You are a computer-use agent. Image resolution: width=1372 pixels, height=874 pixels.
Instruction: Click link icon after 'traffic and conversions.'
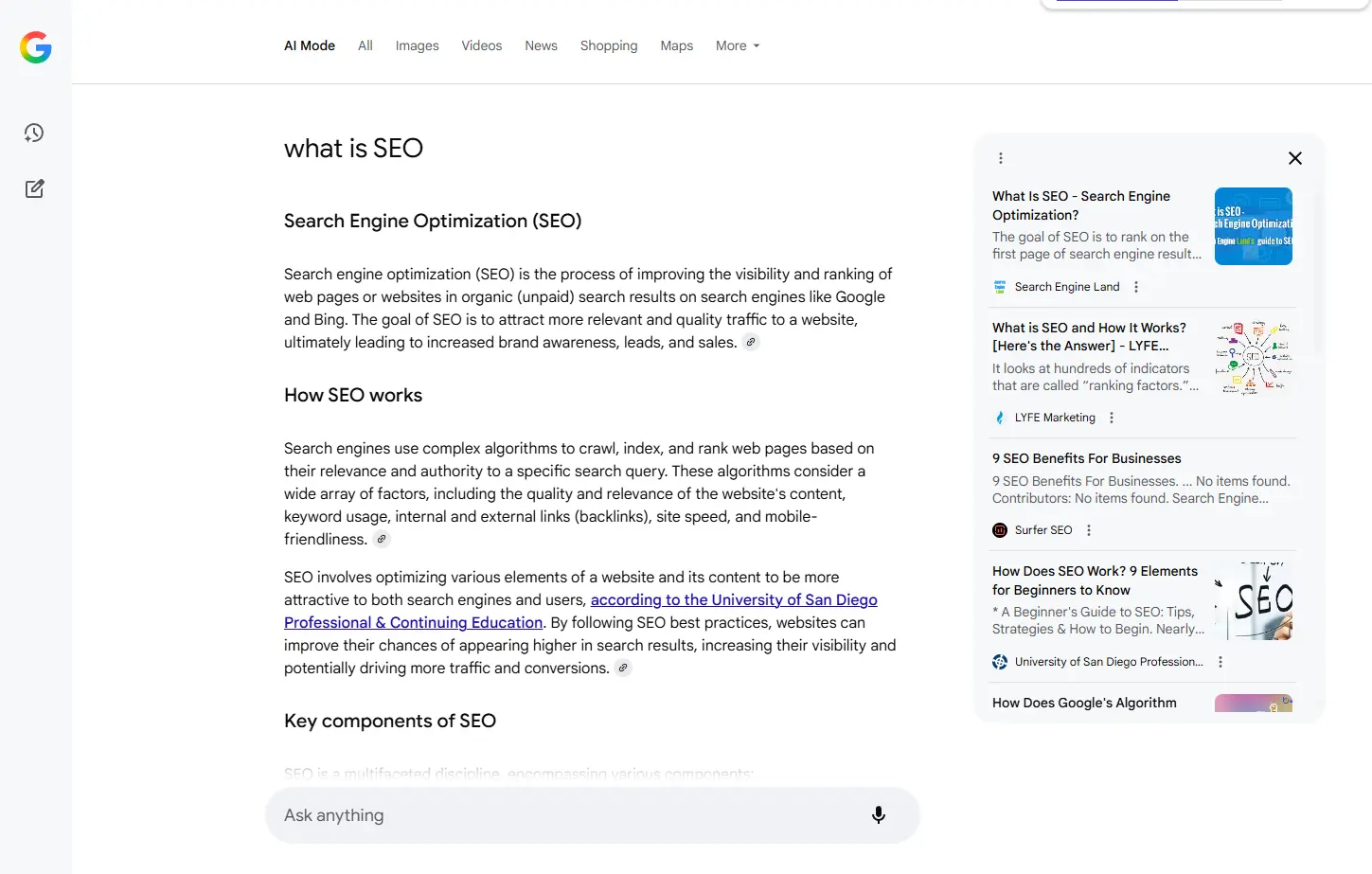click(x=623, y=669)
